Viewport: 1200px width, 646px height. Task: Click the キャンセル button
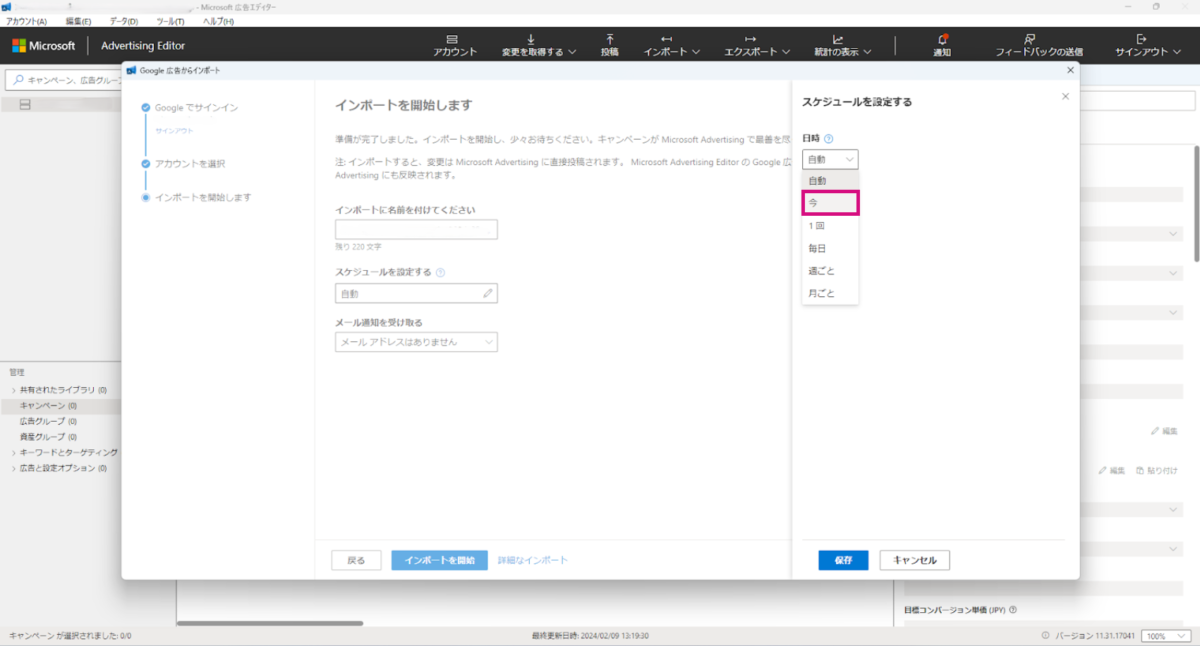click(x=914, y=560)
